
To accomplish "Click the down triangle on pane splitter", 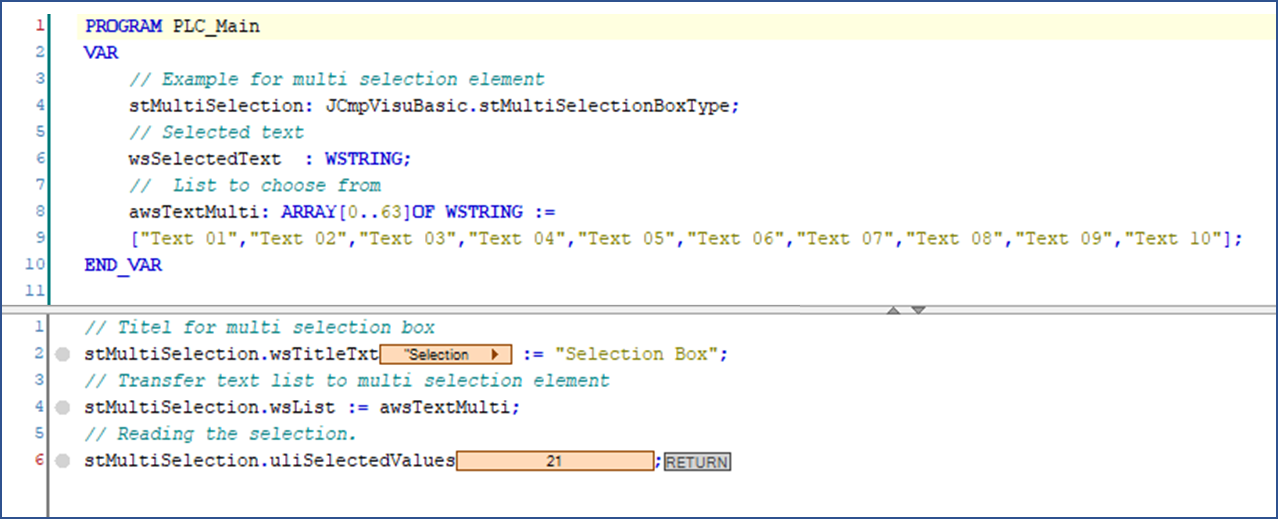I will point(918,311).
